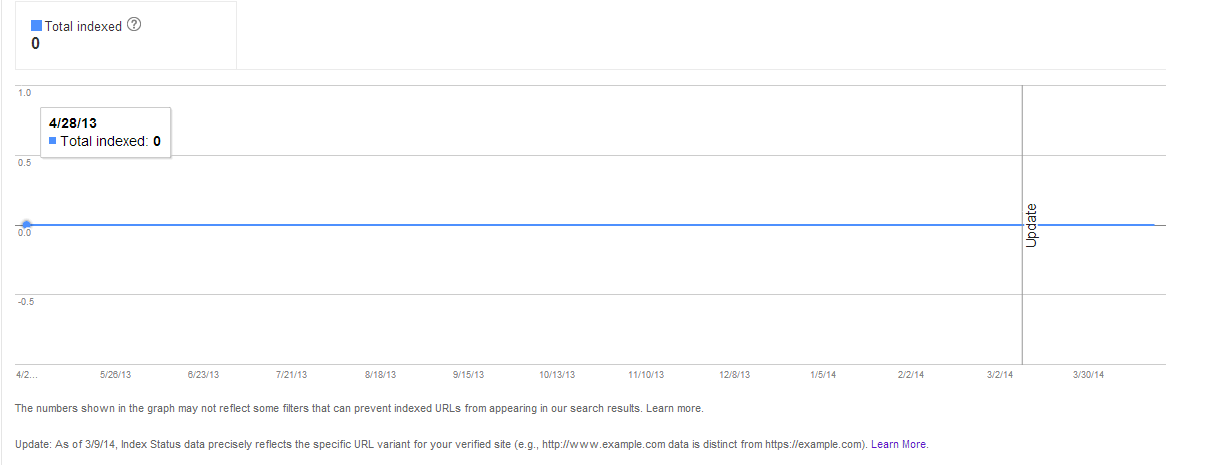
Task: Pick the 10/13/13 axis date label
Action: click(557, 375)
